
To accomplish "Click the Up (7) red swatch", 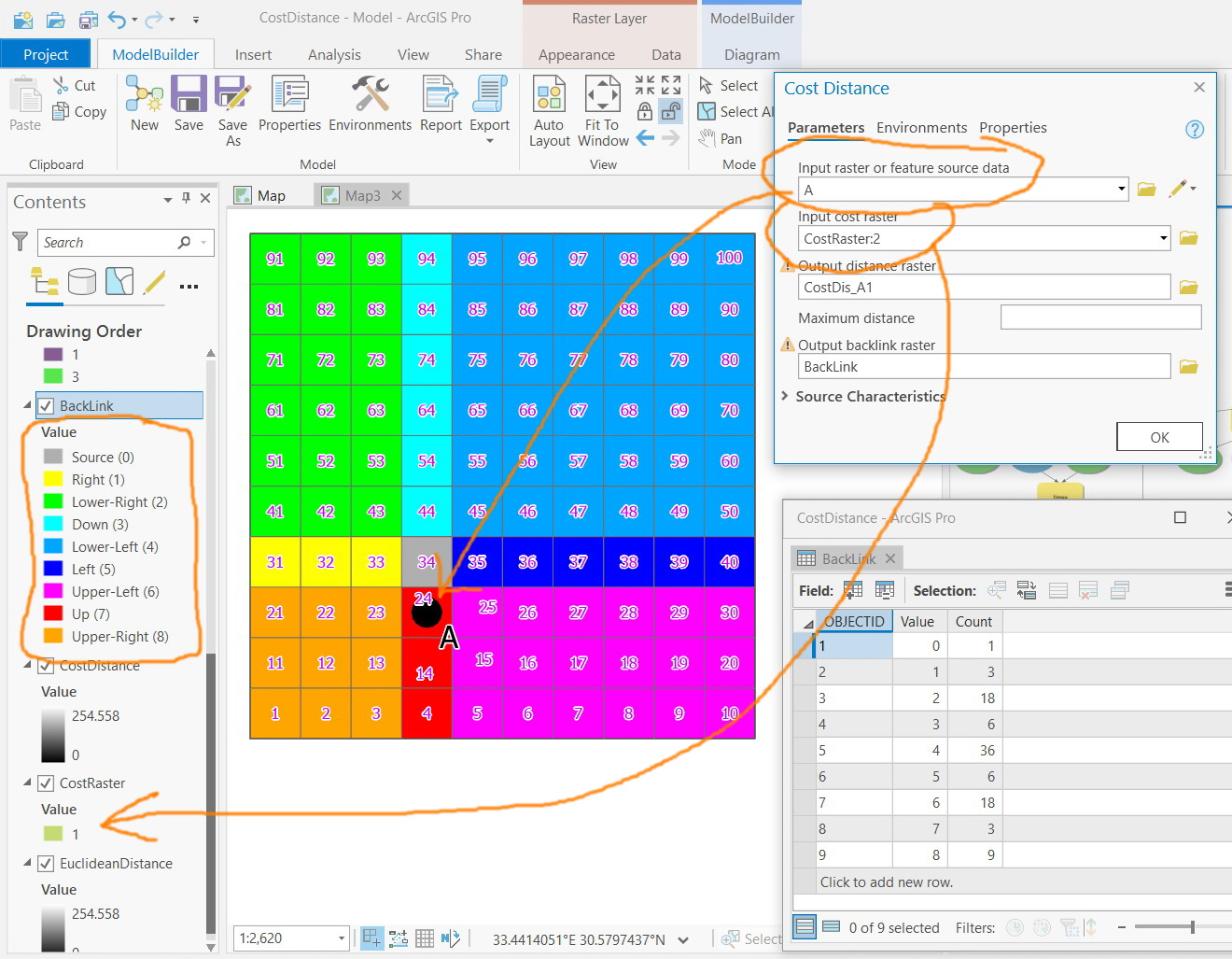I will click(x=53, y=614).
